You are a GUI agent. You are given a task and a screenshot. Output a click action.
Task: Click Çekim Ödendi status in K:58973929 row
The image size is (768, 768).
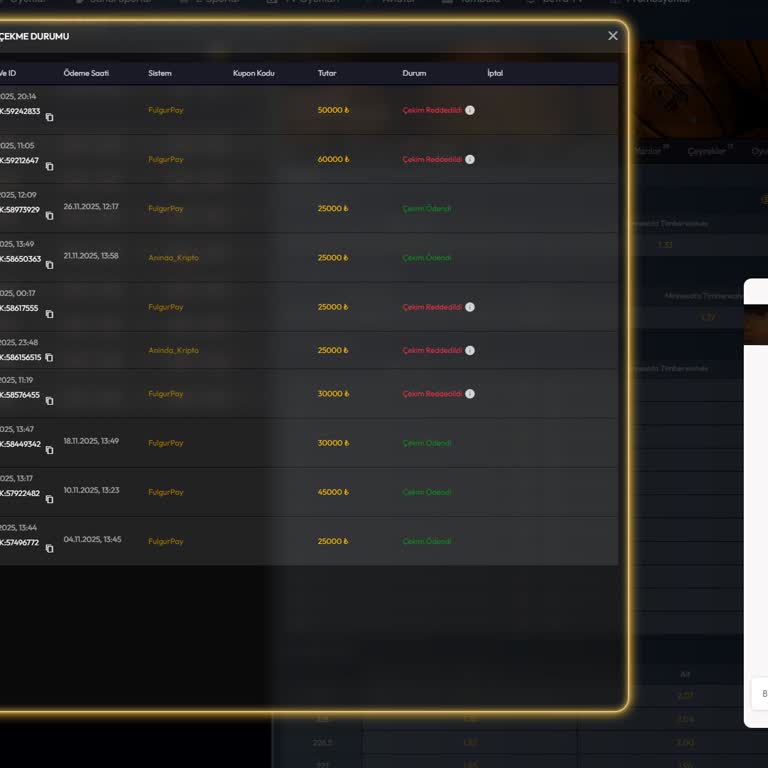427,209
